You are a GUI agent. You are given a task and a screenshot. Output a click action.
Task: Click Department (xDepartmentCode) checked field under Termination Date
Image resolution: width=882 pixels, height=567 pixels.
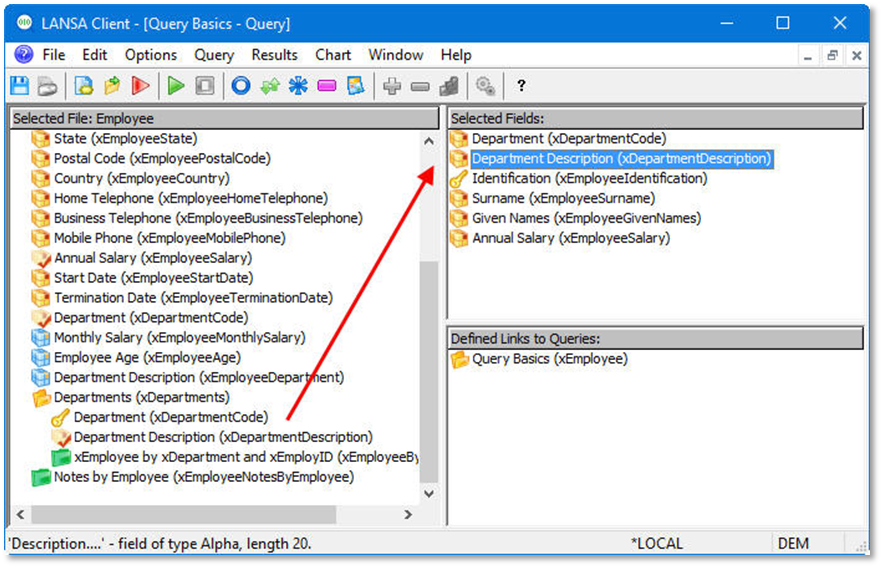151,318
